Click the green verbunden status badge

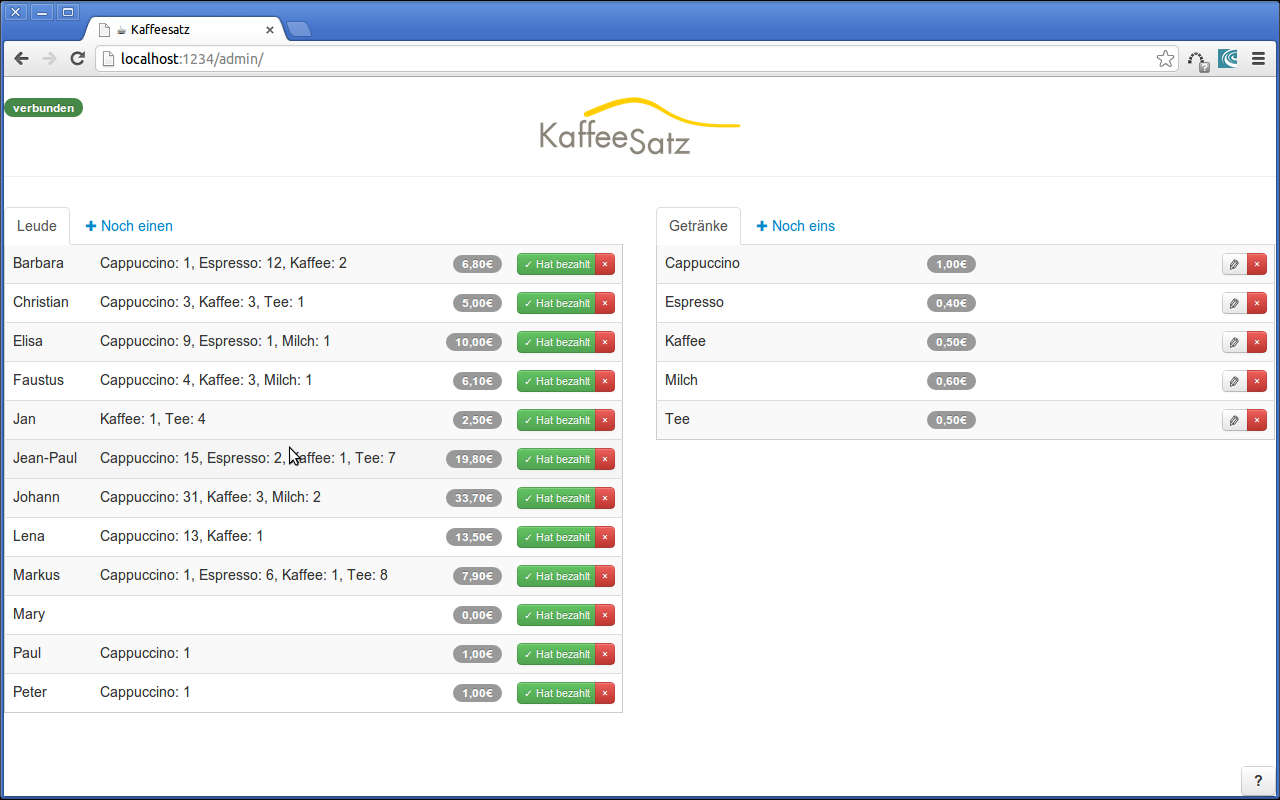[43, 108]
